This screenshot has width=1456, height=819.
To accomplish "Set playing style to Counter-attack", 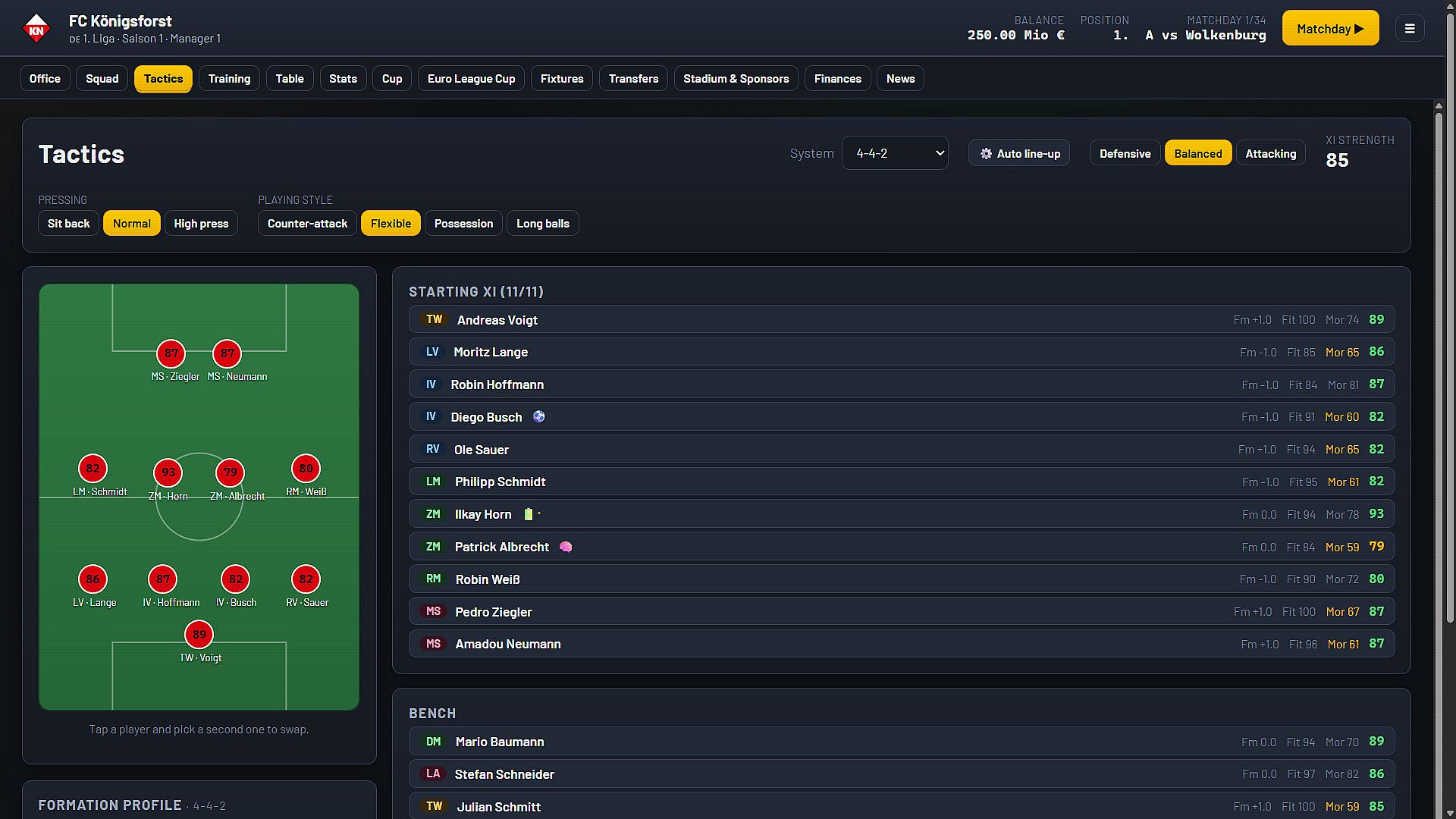I will point(307,223).
